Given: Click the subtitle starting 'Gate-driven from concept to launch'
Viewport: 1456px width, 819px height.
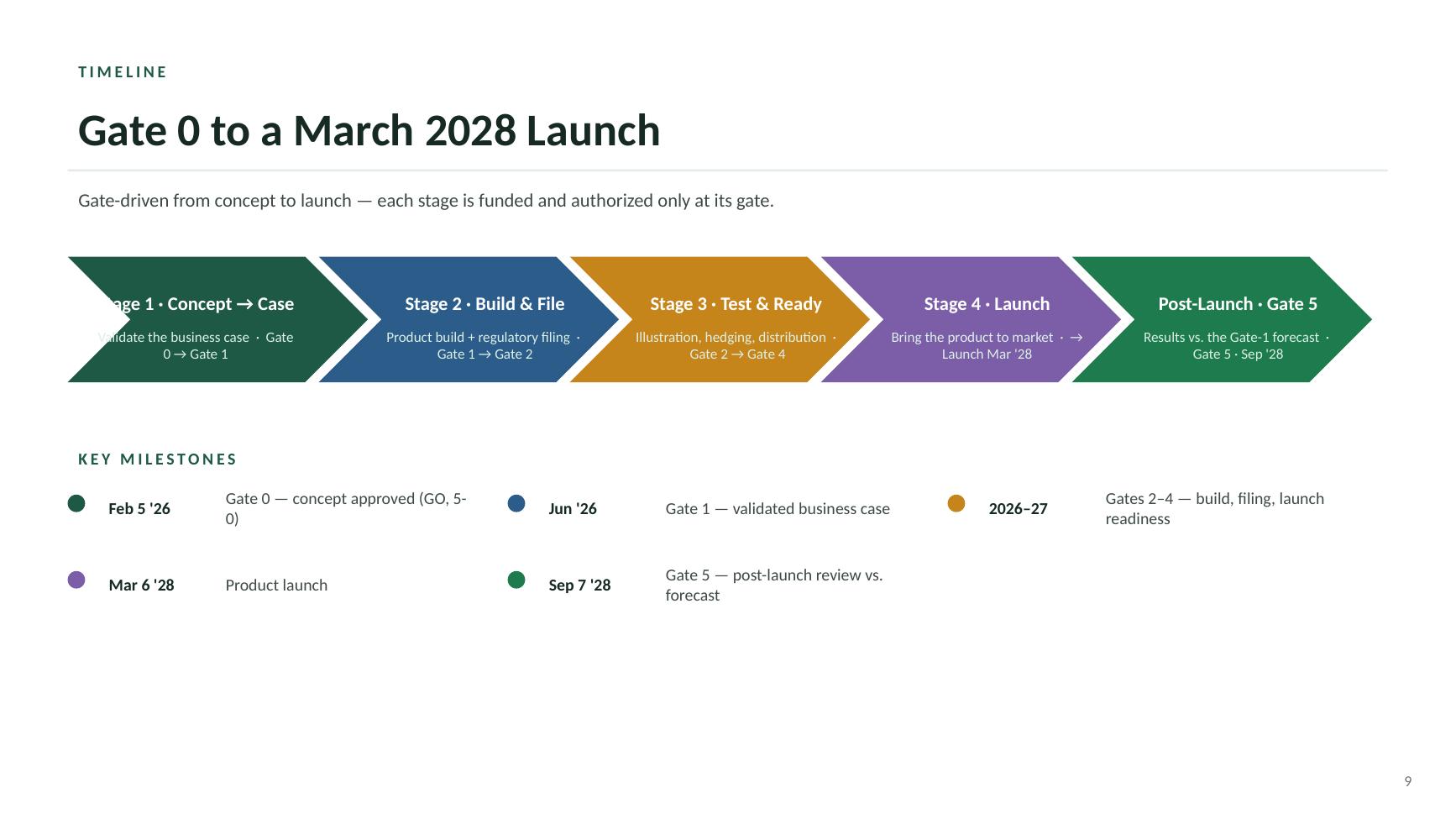Looking at the screenshot, I should 426,201.
